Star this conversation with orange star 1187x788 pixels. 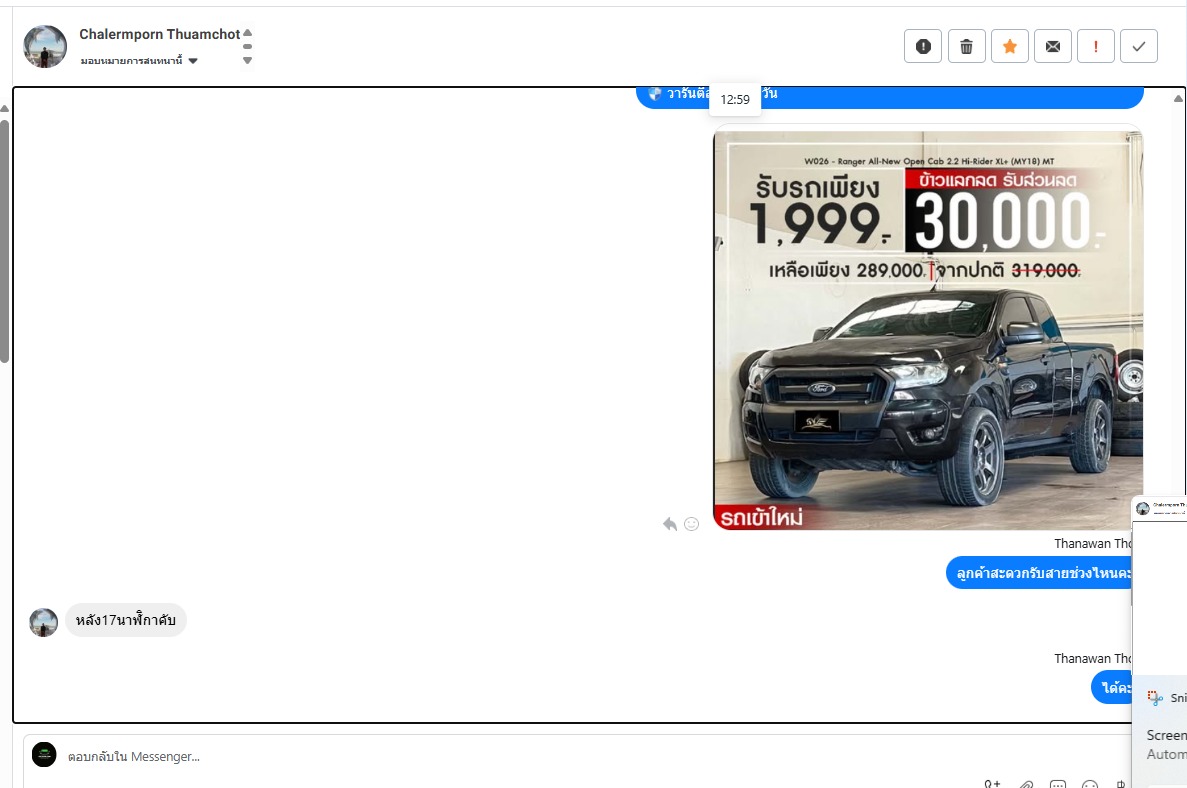(1010, 47)
